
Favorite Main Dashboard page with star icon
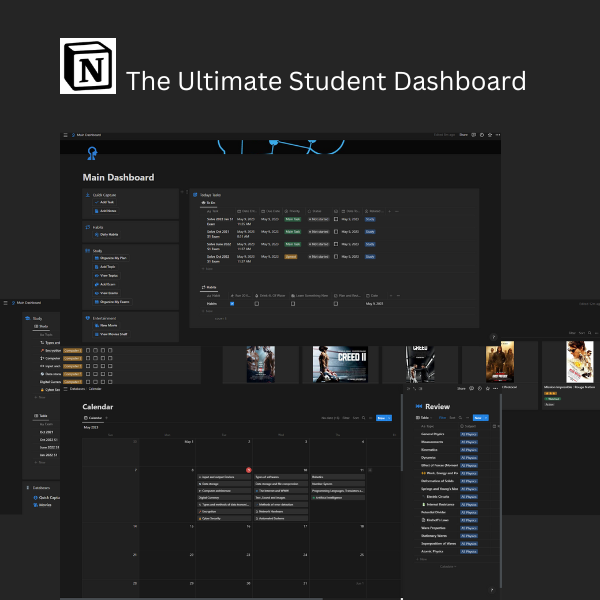pyautogui.click(x=490, y=135)
